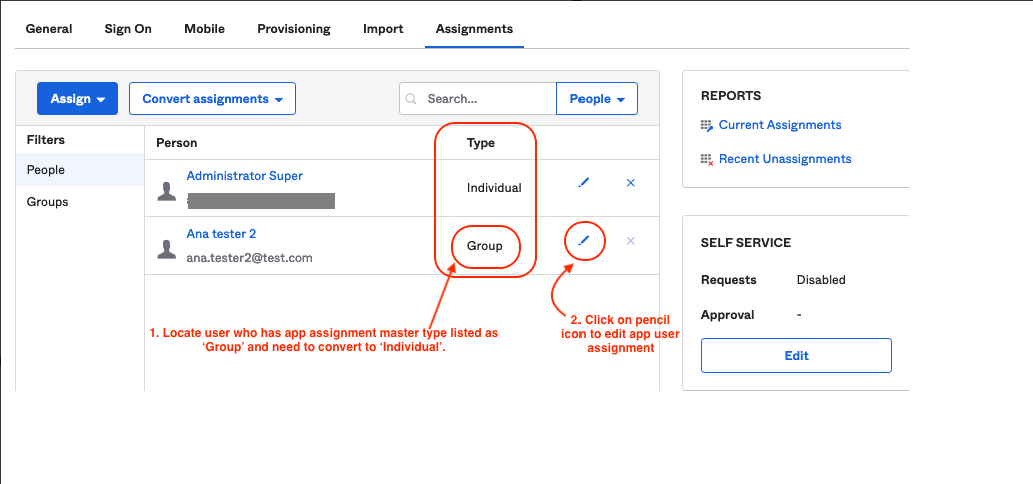Click the Type column header
Image resolution: width=1033 pixels, height=484 pixels.
tap(481, 143)
